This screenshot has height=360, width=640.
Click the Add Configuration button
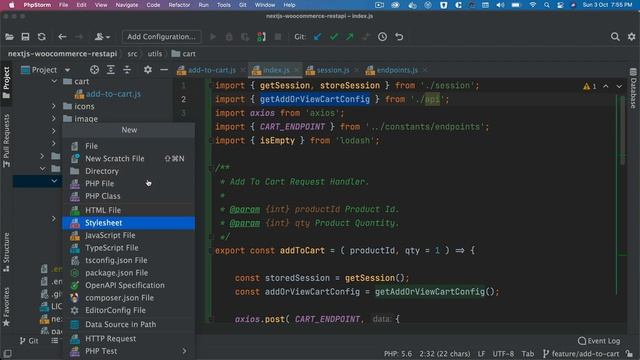[x=161, y=37]
